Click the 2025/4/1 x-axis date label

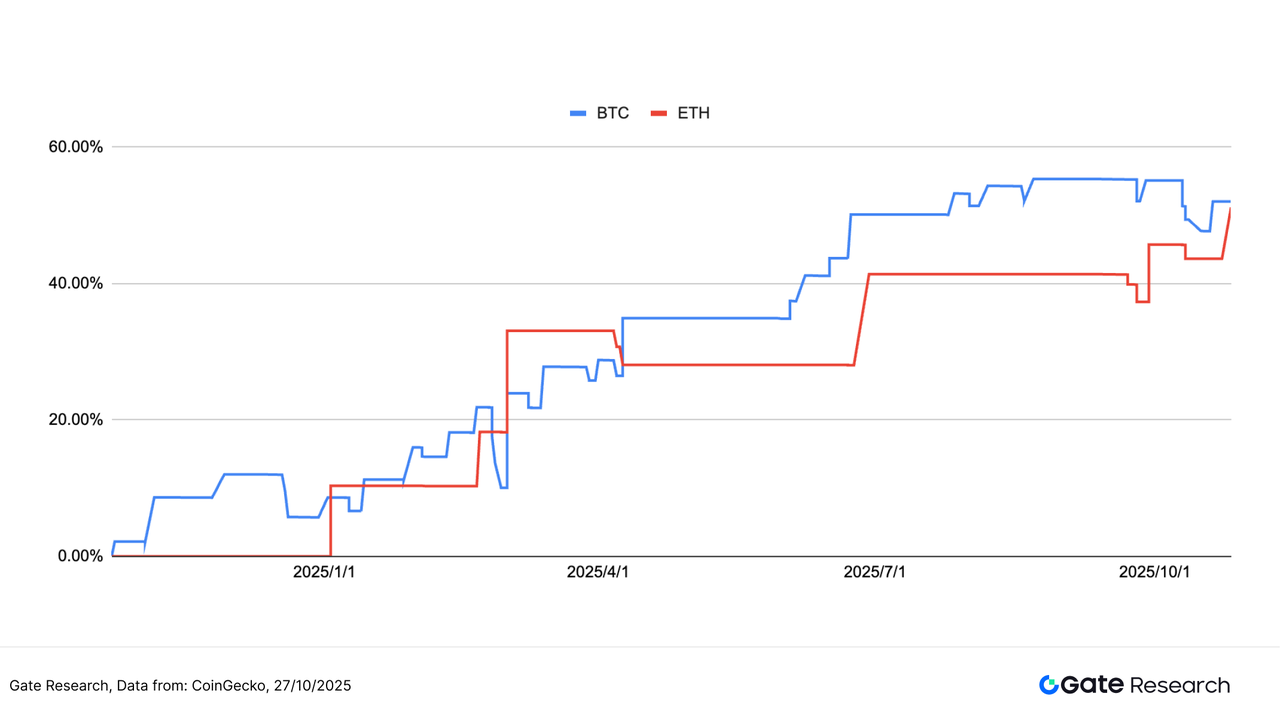click(599, 572)
